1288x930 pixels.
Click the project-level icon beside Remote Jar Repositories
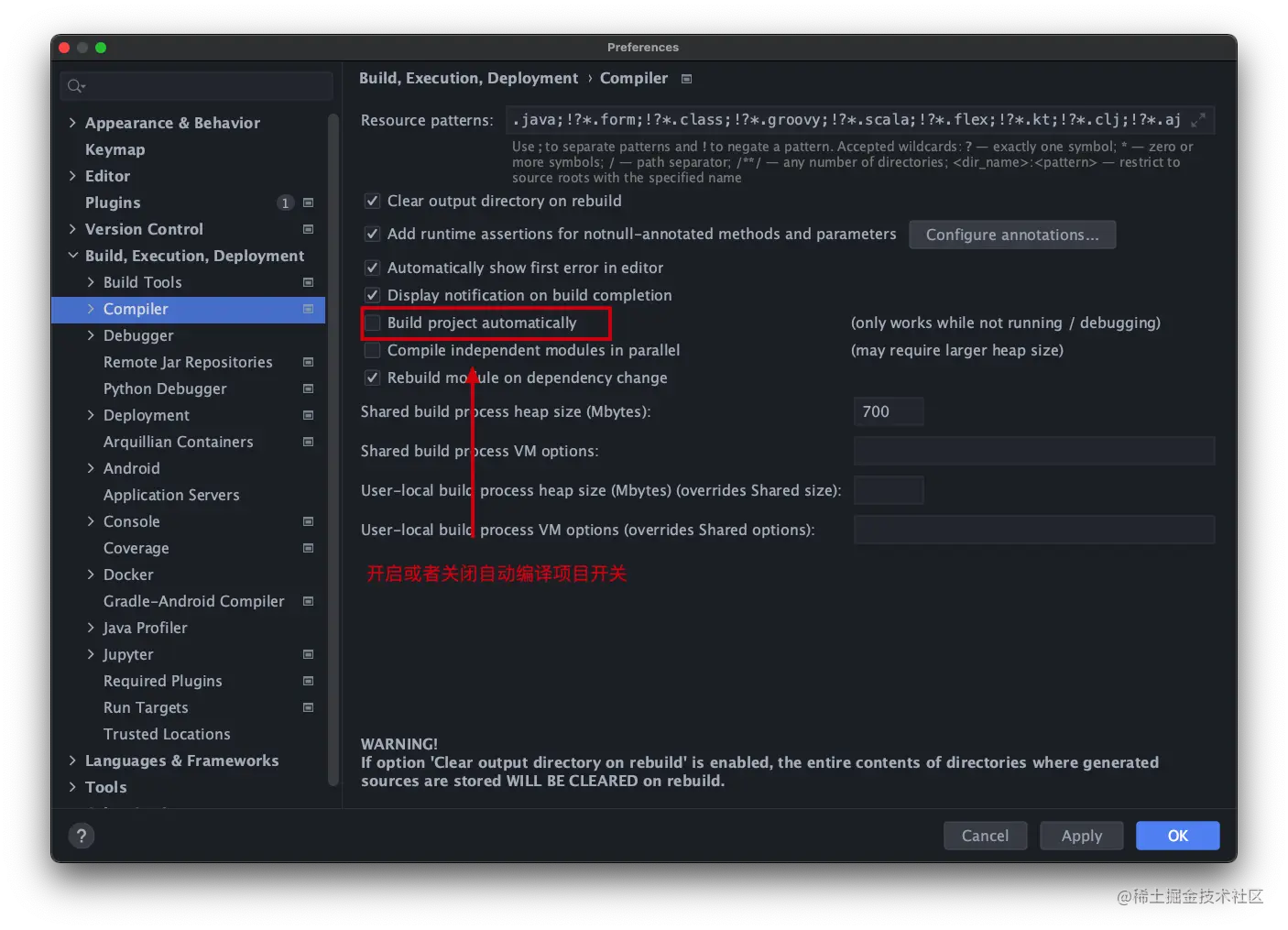click(308, 362)
